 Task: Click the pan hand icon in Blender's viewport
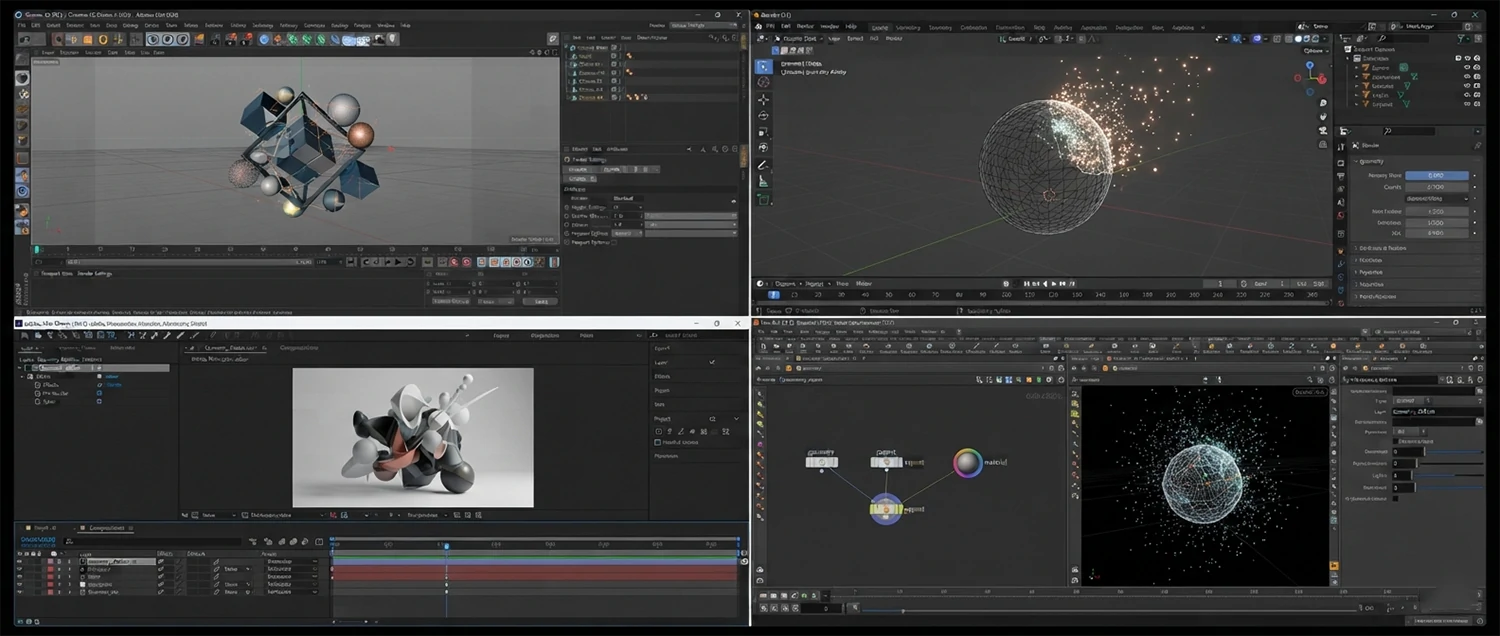1323,117
